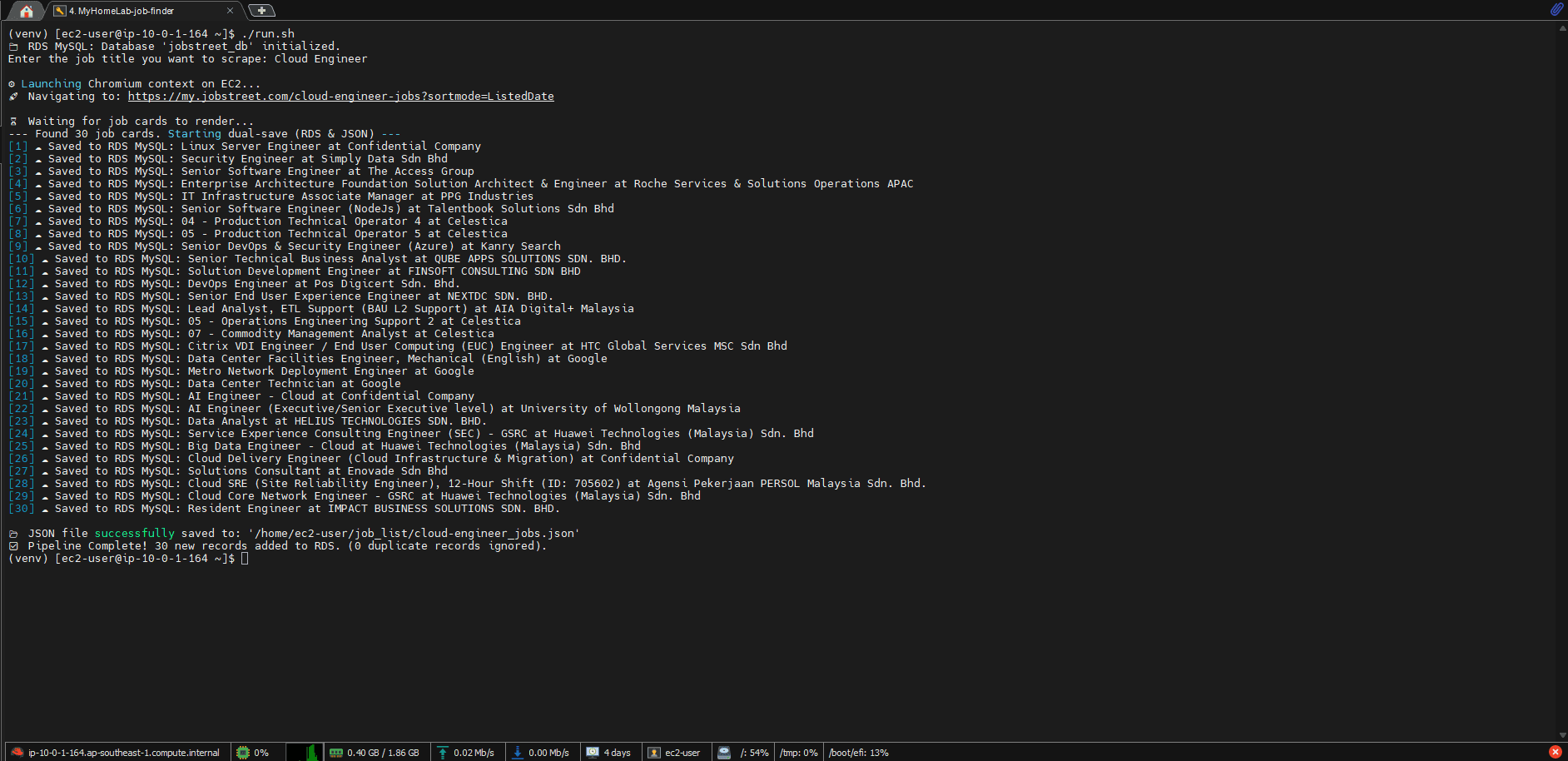The height and width of the screenshot is (761, 1568).
Task: Click the /tmp: 0% disk usage
Action: pyautogui.click(x=799, y=753)
